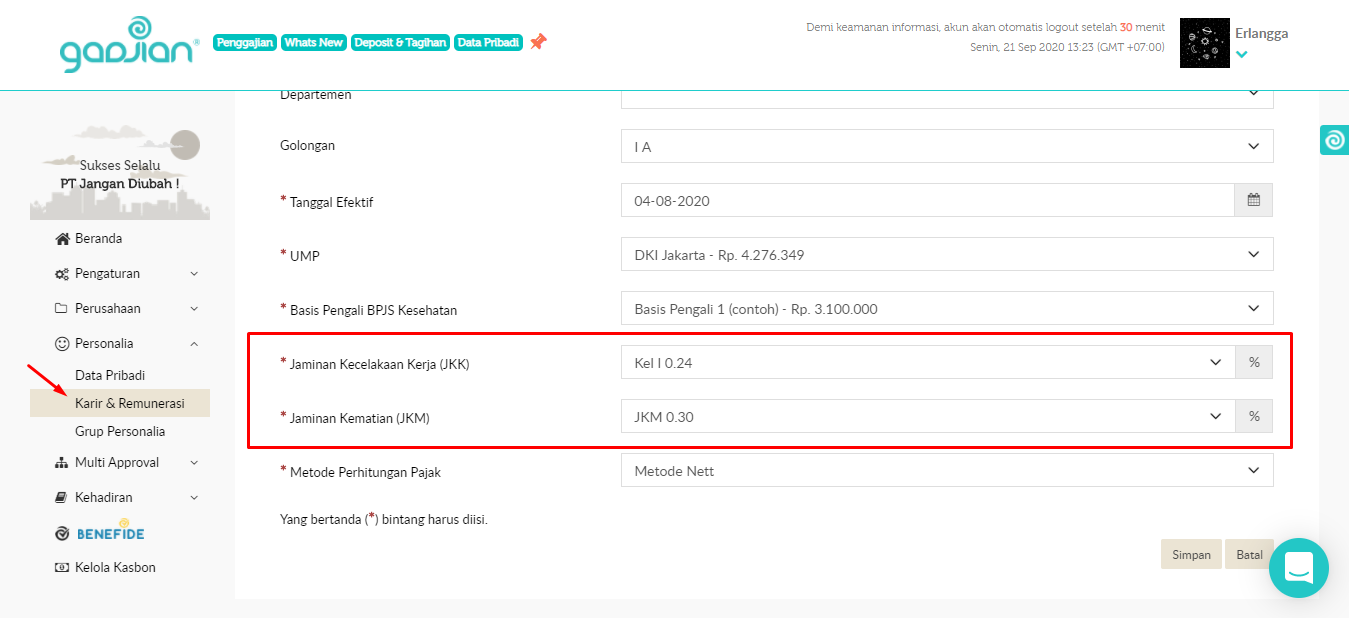Open the Penggajian tab
The width and height of the screenshot is (1349, 618).
245,43
